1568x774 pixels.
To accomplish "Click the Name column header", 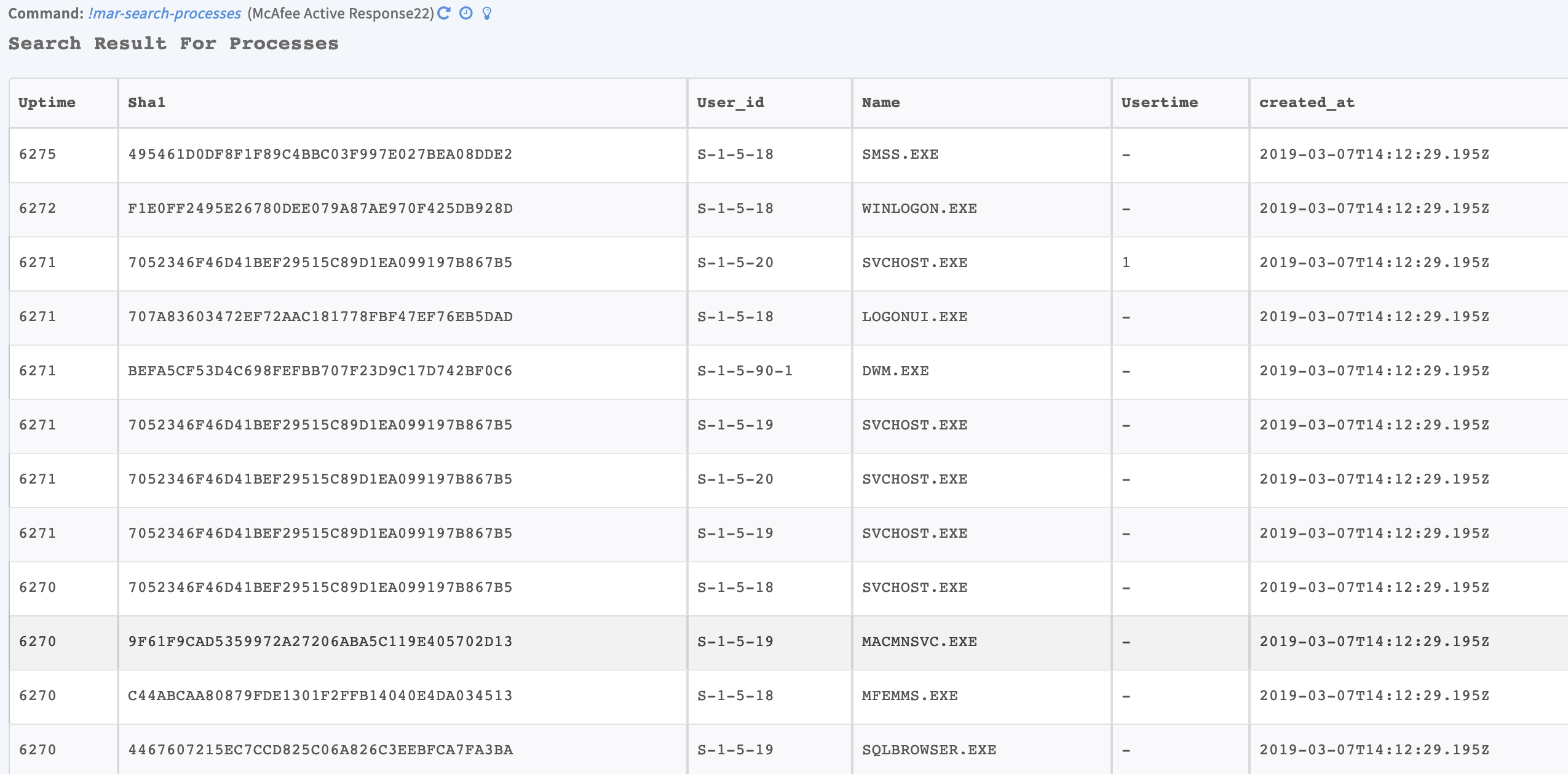I will pyautogui.click(x=881, y=103).
